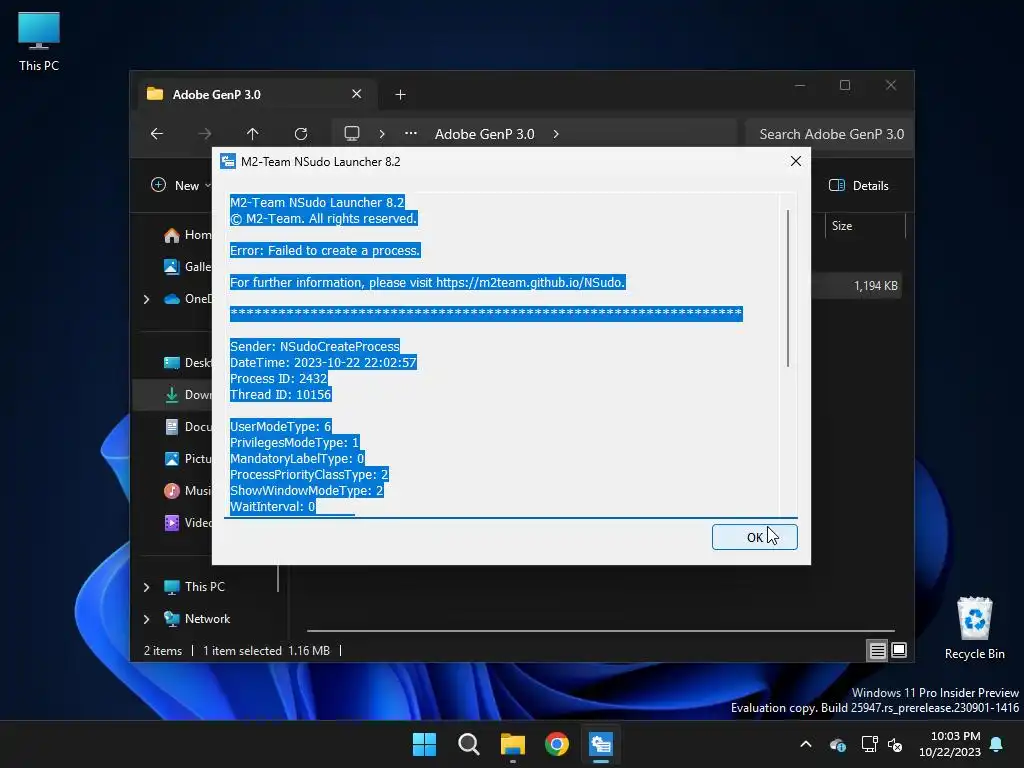Open Pictures in Explorer quick access
This screenshot has height=768, width=1024.
coord(187,458)
